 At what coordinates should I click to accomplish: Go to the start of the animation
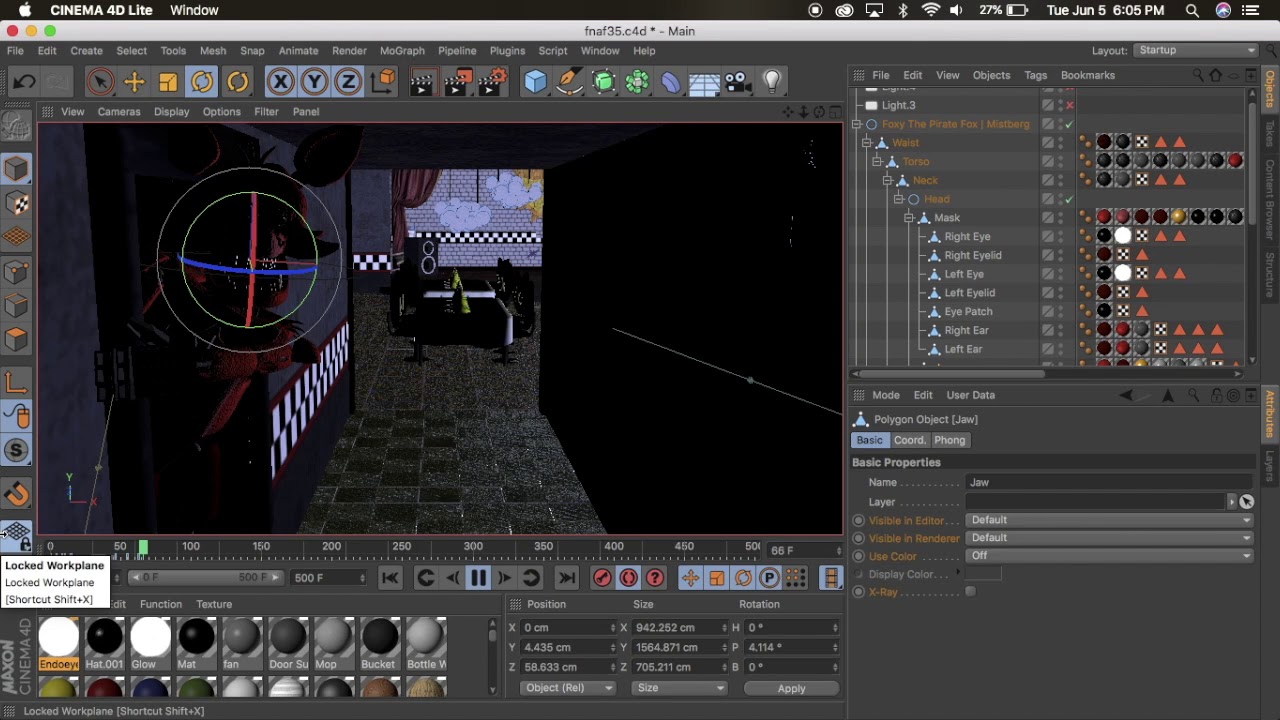[390, 578]
